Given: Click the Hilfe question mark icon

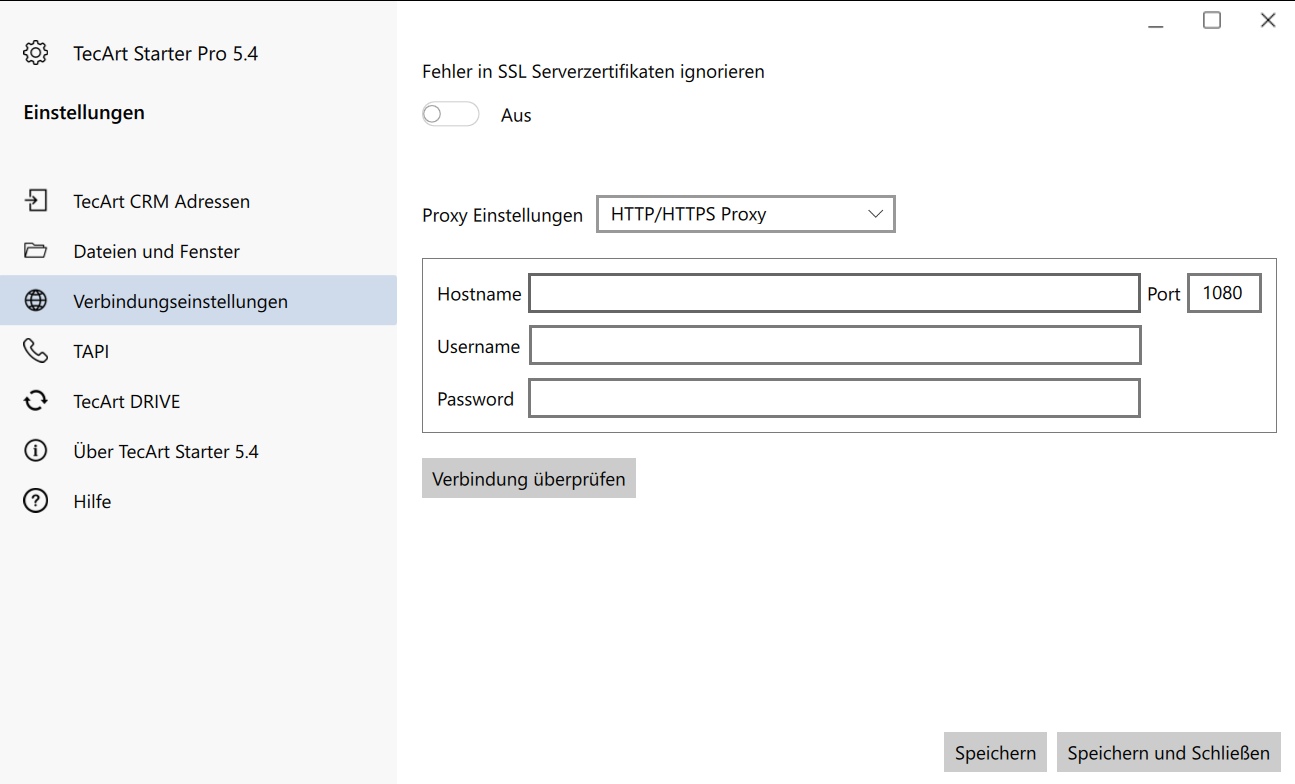Looking at the screenshot, I should (x=36, y=501).
